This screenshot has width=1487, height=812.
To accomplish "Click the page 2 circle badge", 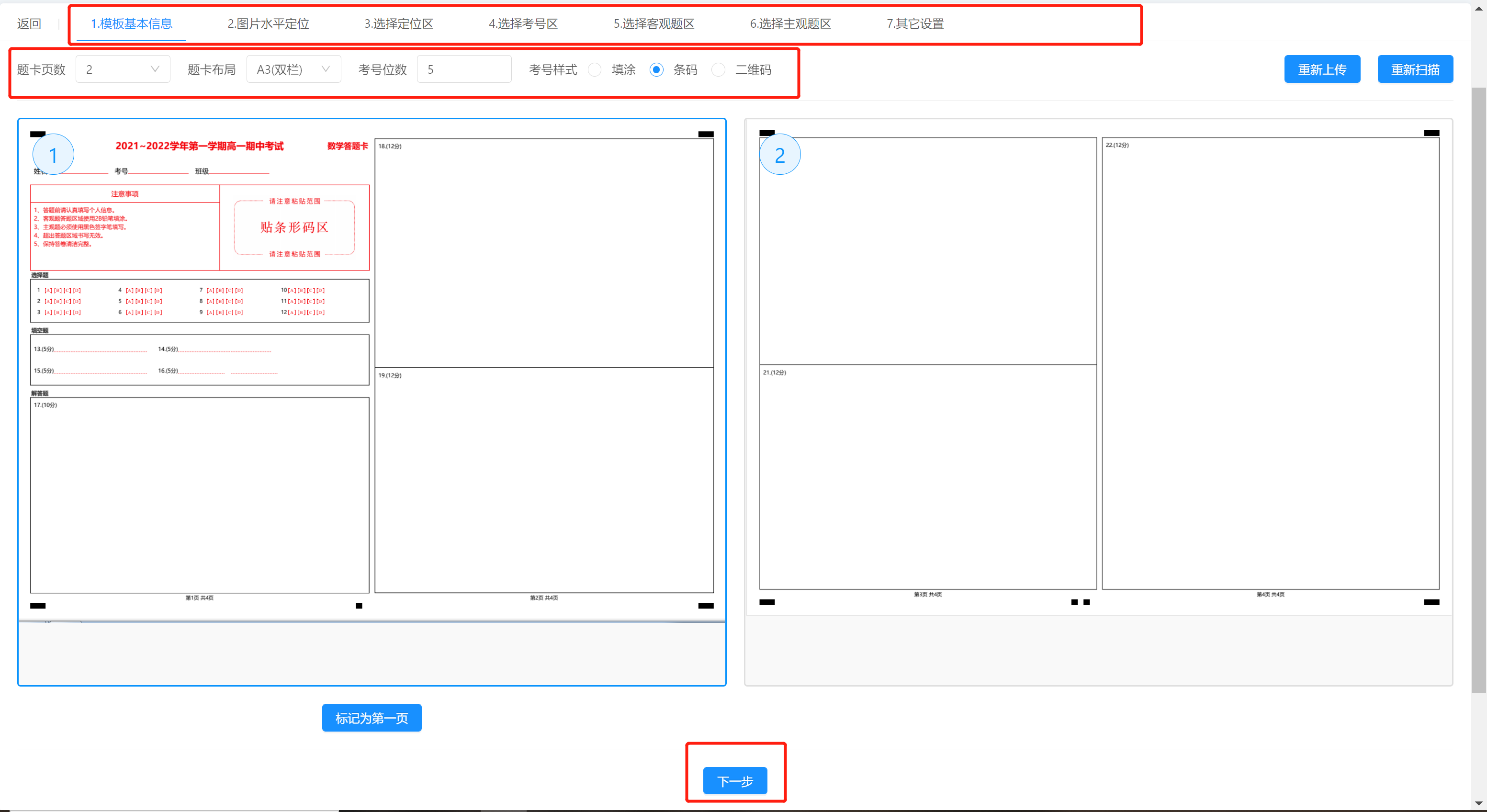I will coord(779,155).
